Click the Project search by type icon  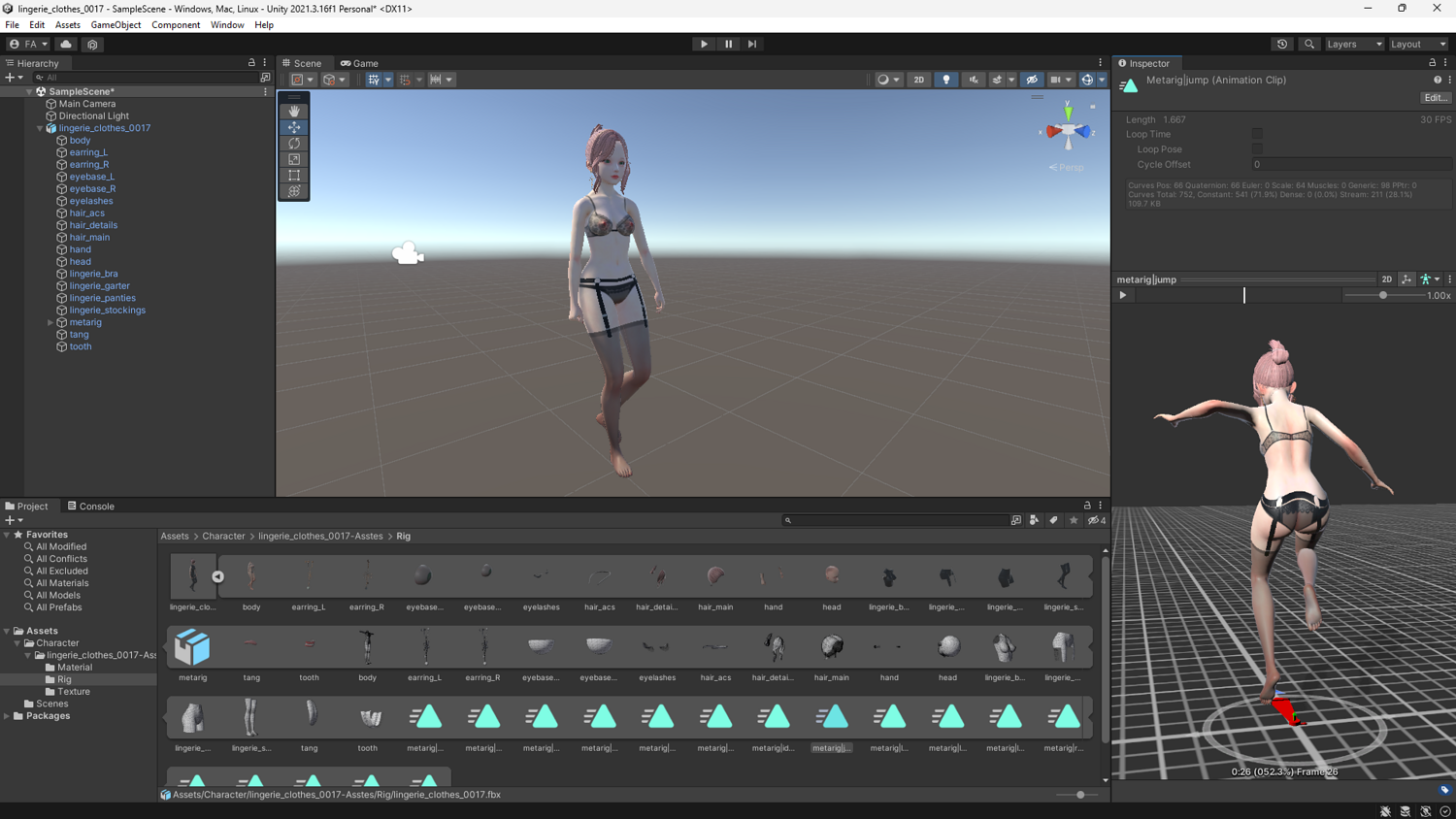(x=1034, y=520)
